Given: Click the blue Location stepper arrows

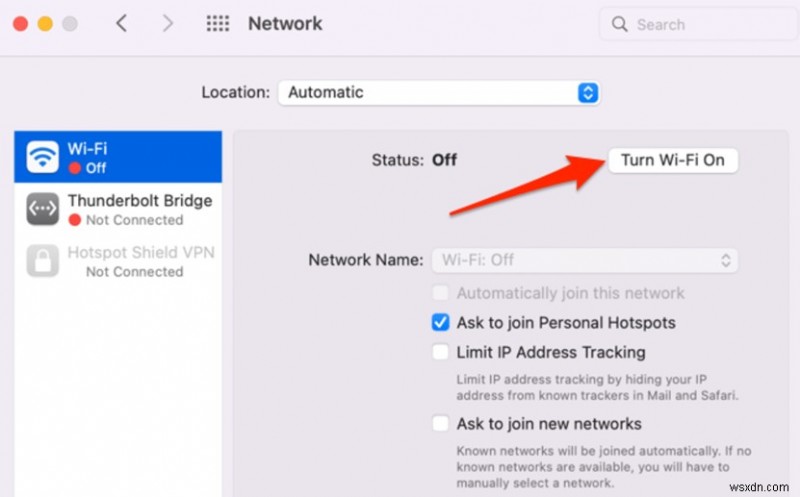Looking at the screenshot, I should [x=588, y=93].
